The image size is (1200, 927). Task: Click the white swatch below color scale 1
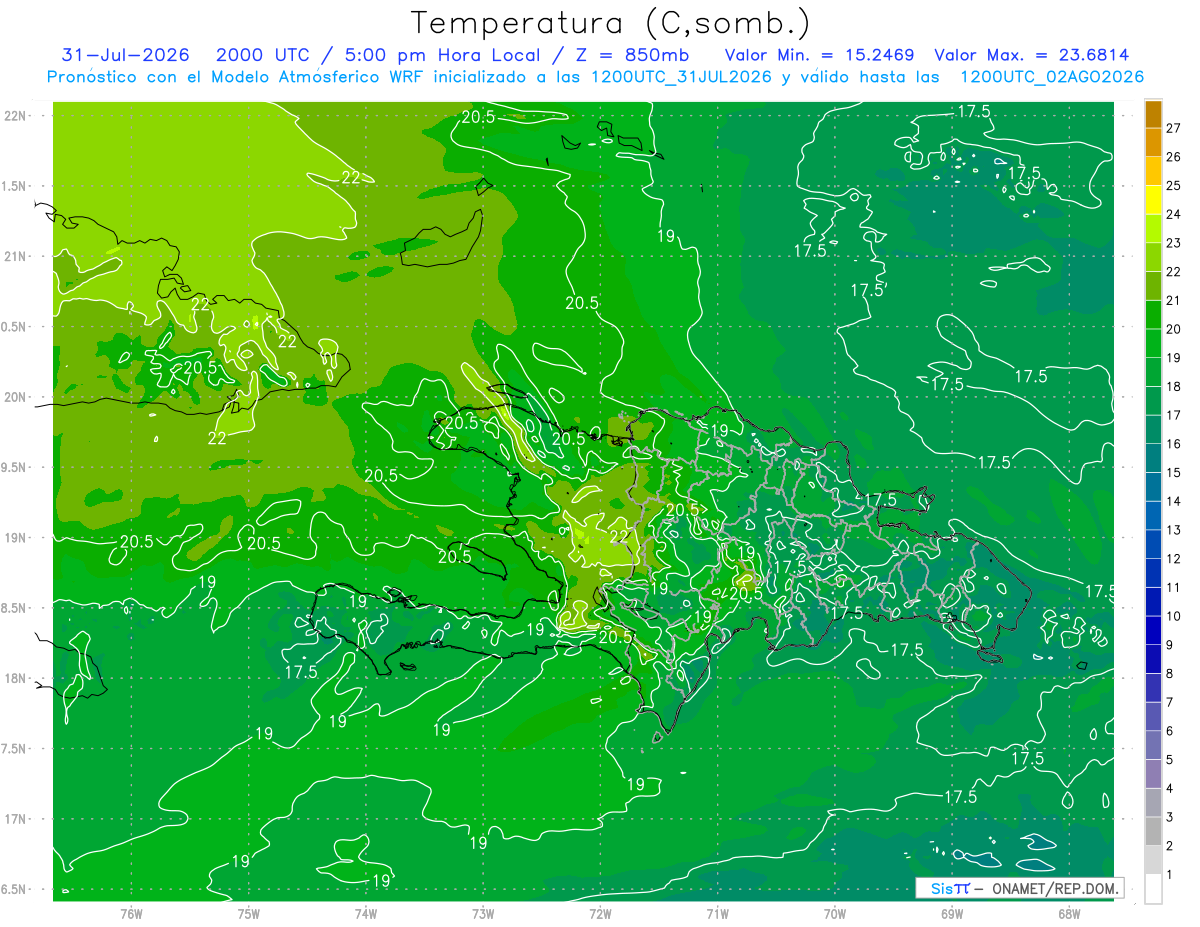(1153, 888)
